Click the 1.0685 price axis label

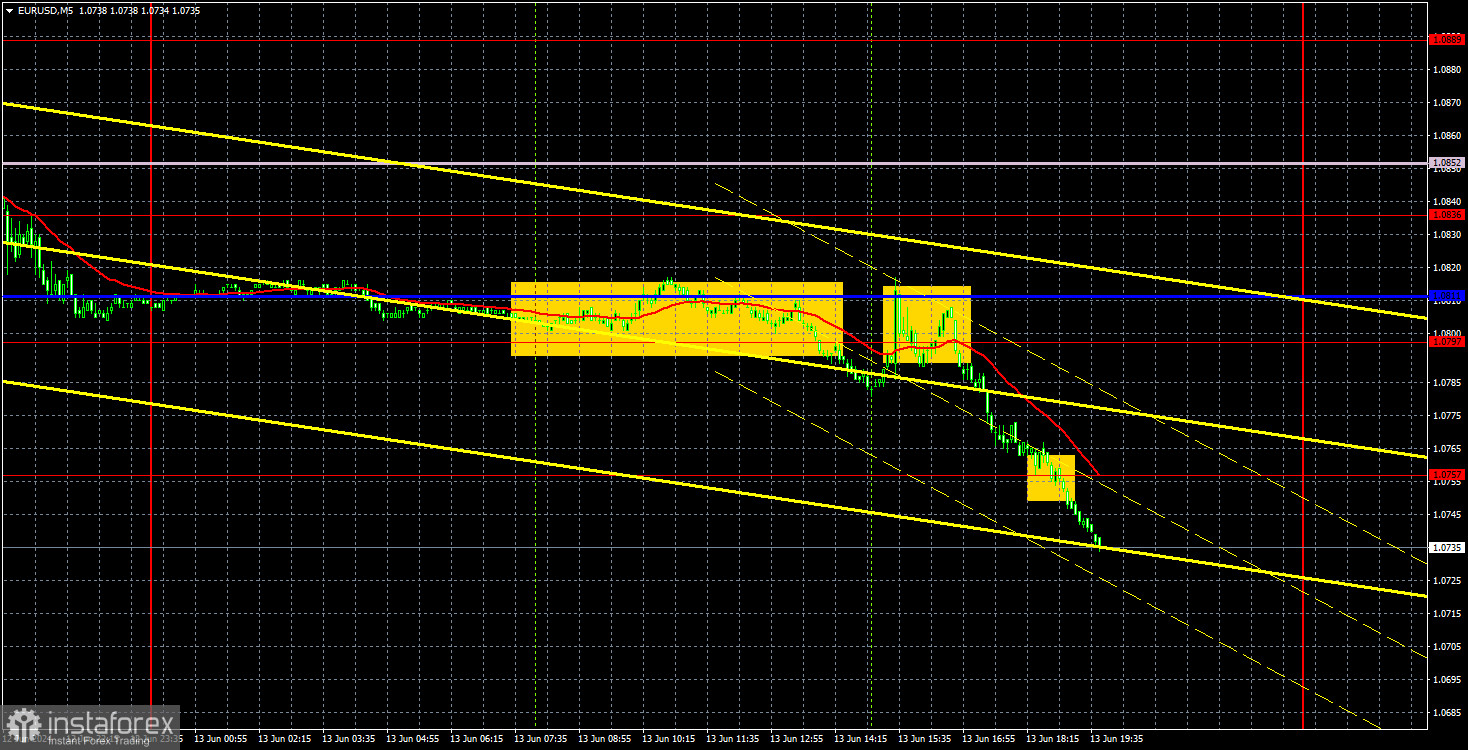(1447, 713)
